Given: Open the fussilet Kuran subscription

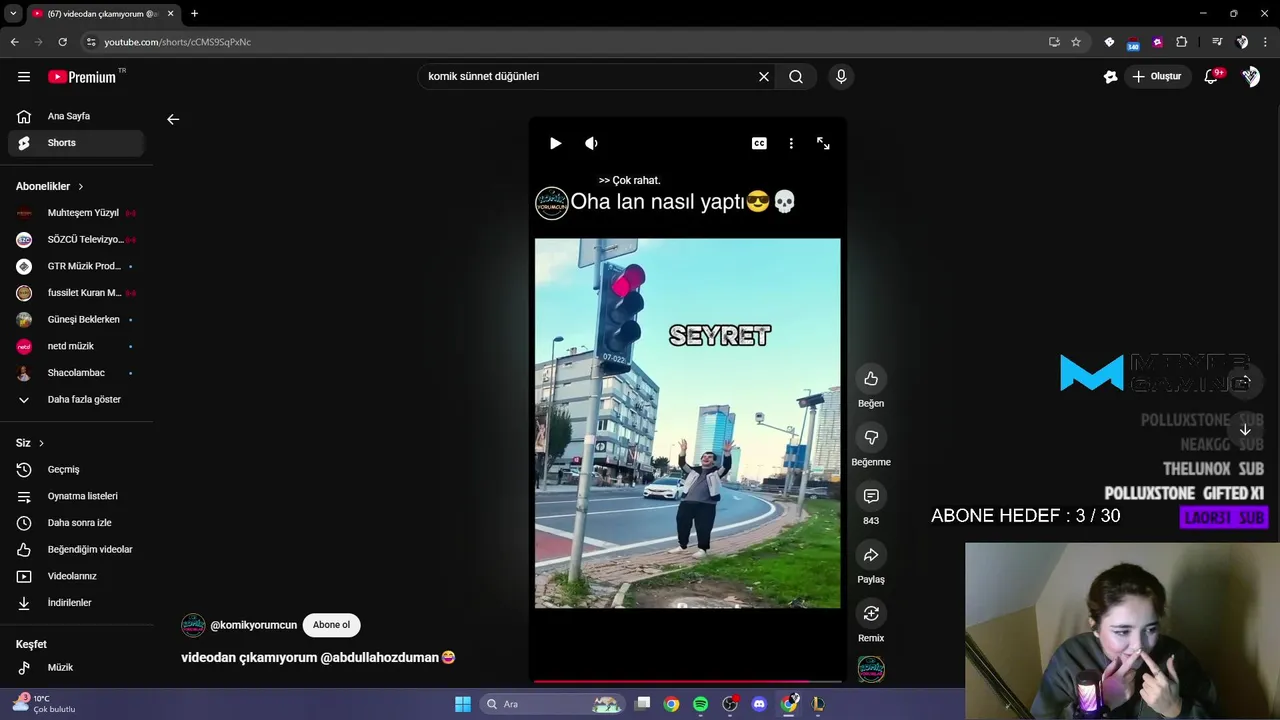Looking at the screenshot, I should (76, 293).
